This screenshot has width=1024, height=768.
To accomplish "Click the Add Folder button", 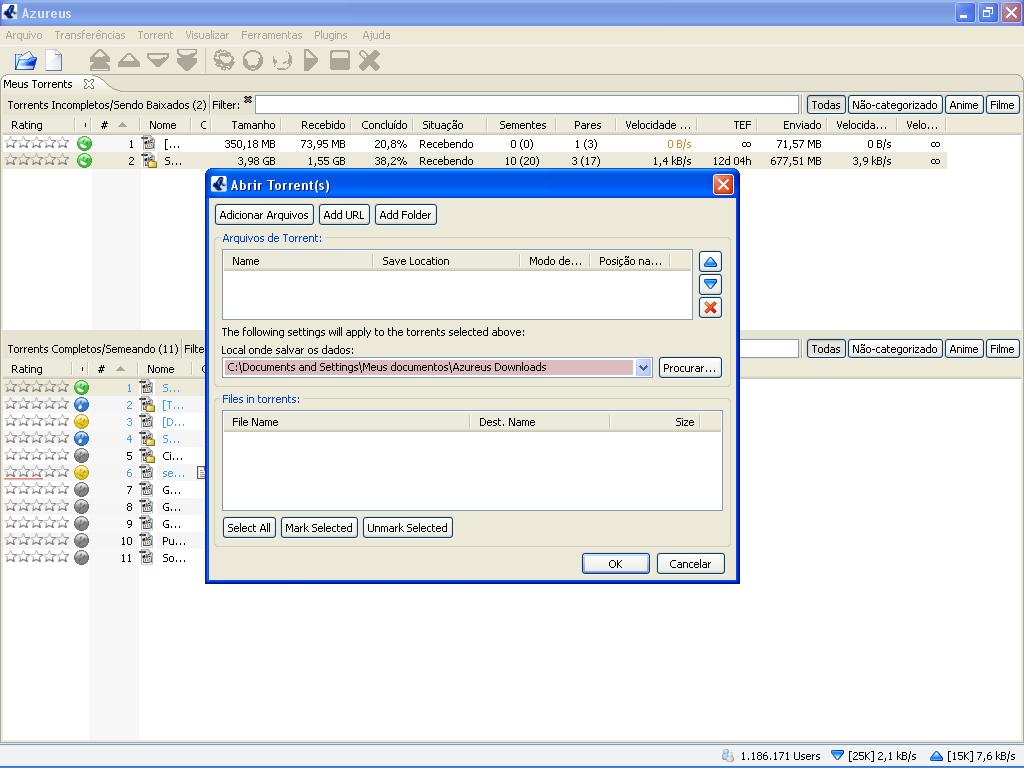I will click(405, 215).
